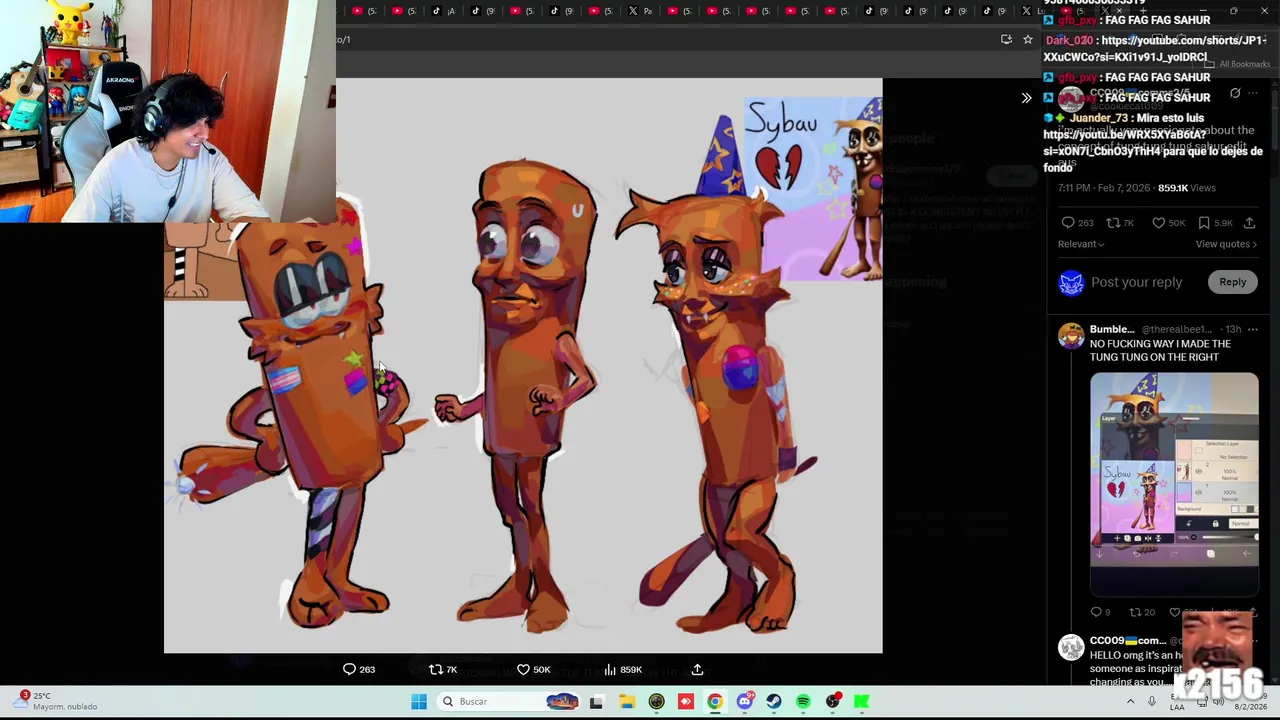The image size is (1280, 720).
Task: Share the post from image viewer bar
Action: coord(697,669)
